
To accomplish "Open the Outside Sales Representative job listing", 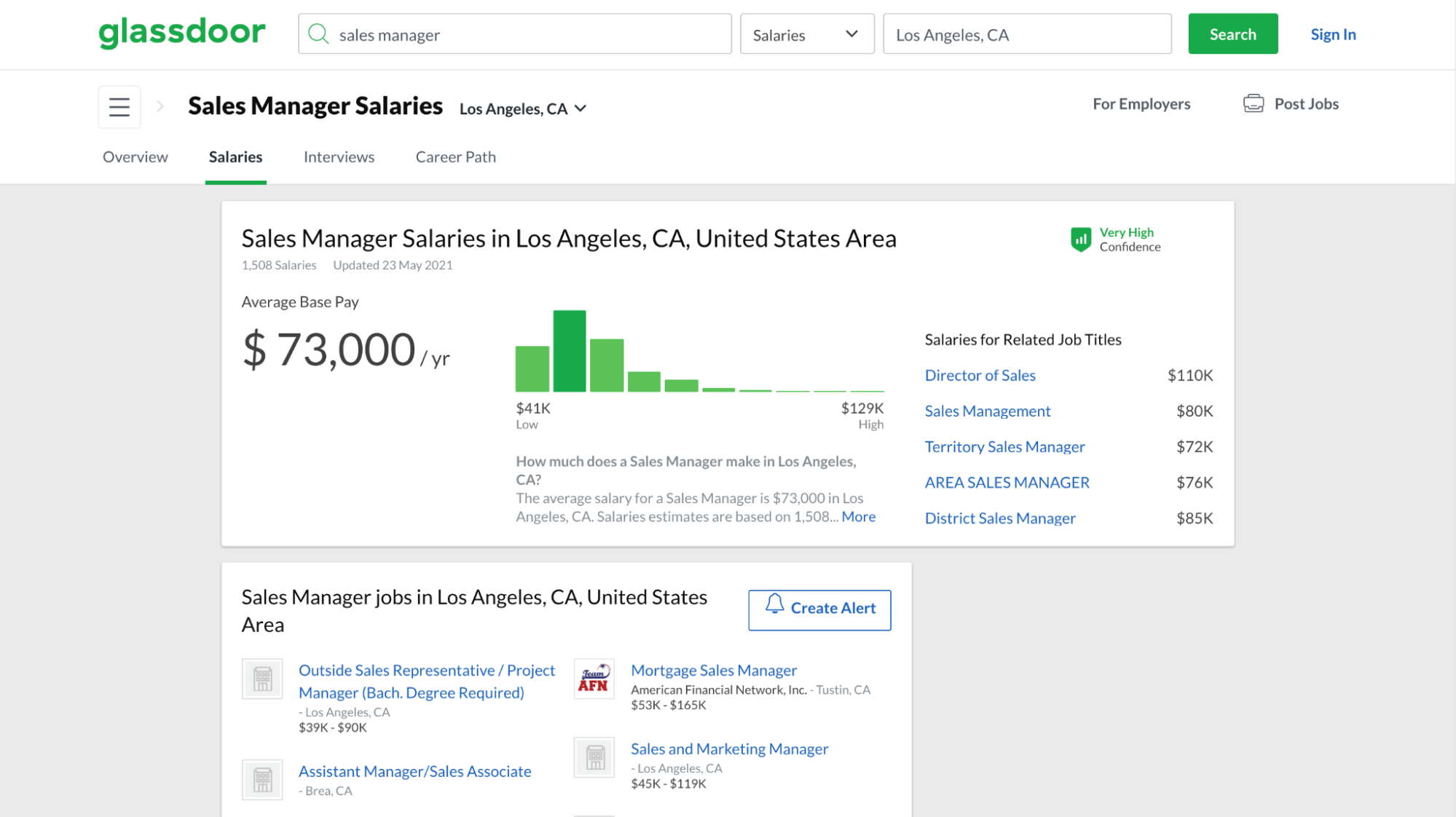I will [x=427, y=681].
